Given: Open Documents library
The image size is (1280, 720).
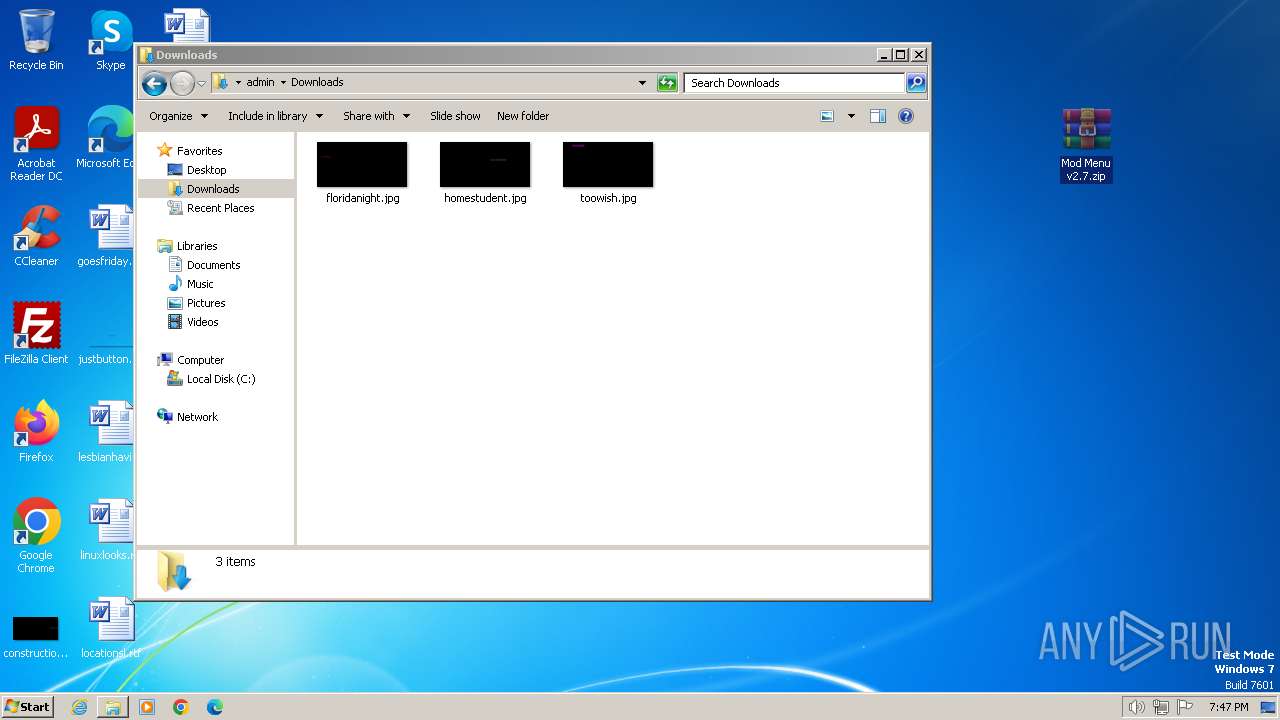Looking at the screenshot, I should coord(213,265).
